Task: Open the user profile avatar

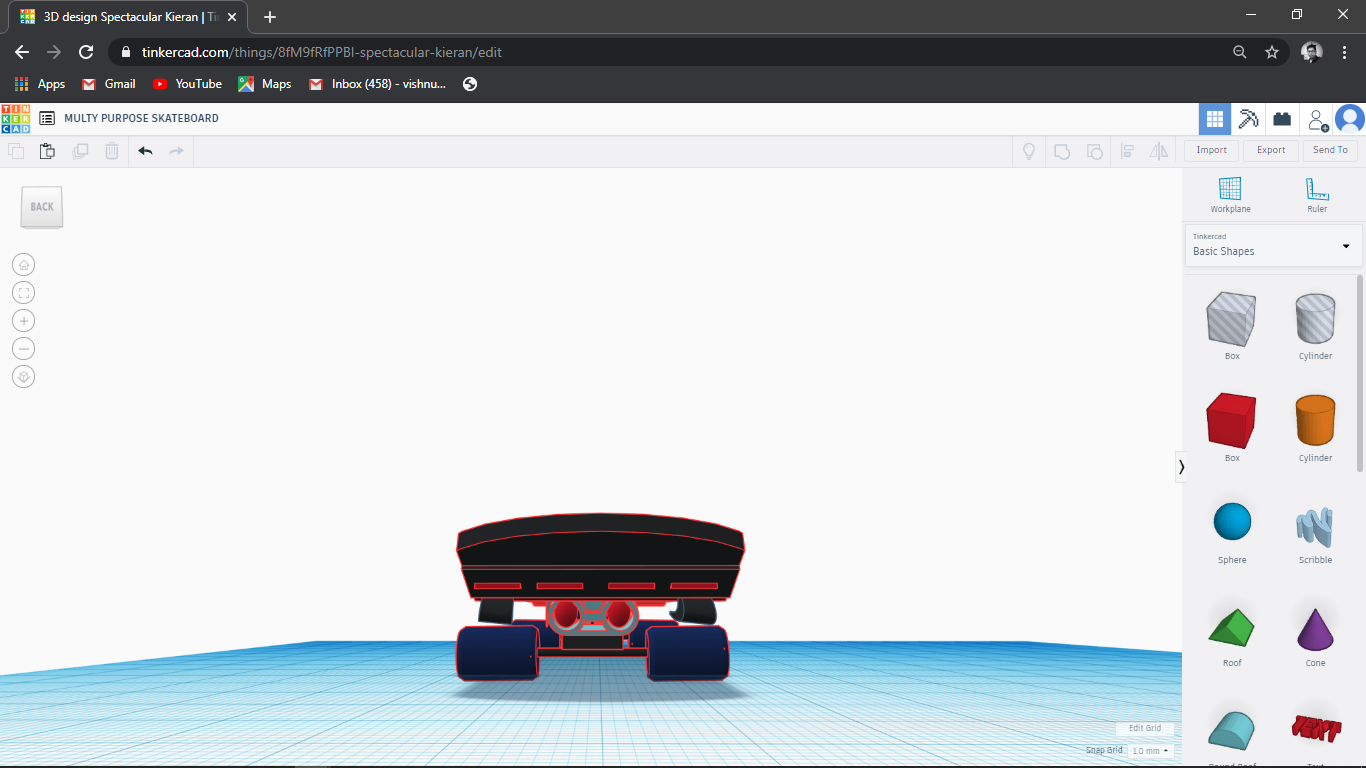Action: (x=1350, y=119)
